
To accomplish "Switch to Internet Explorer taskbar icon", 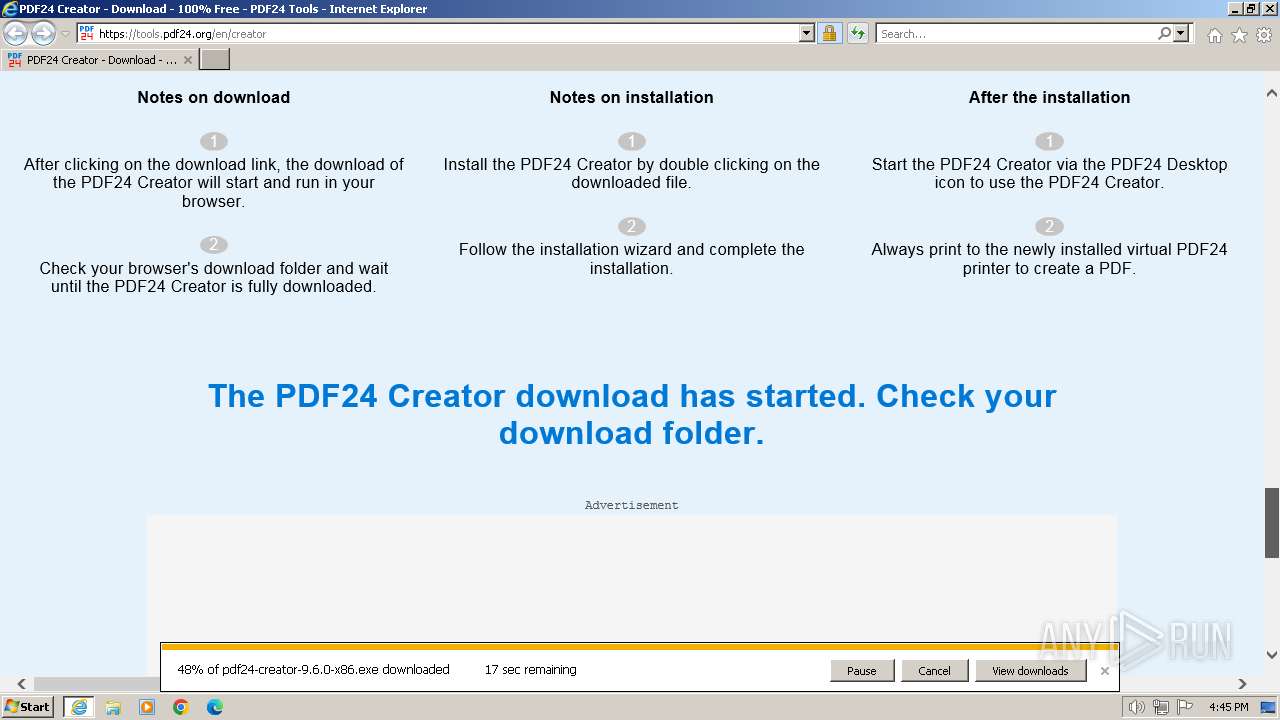I will click(79, 707).
